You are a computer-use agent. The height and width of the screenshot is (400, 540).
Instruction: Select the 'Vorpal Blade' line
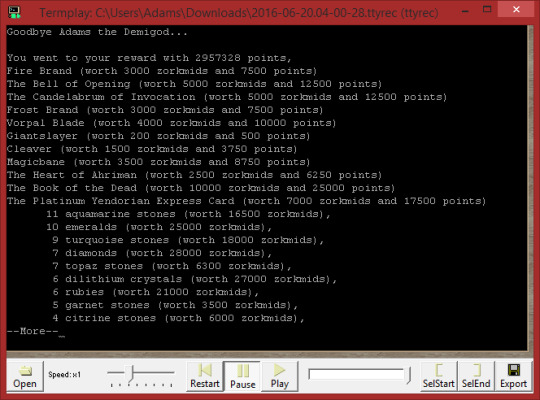tap(172, 123)
